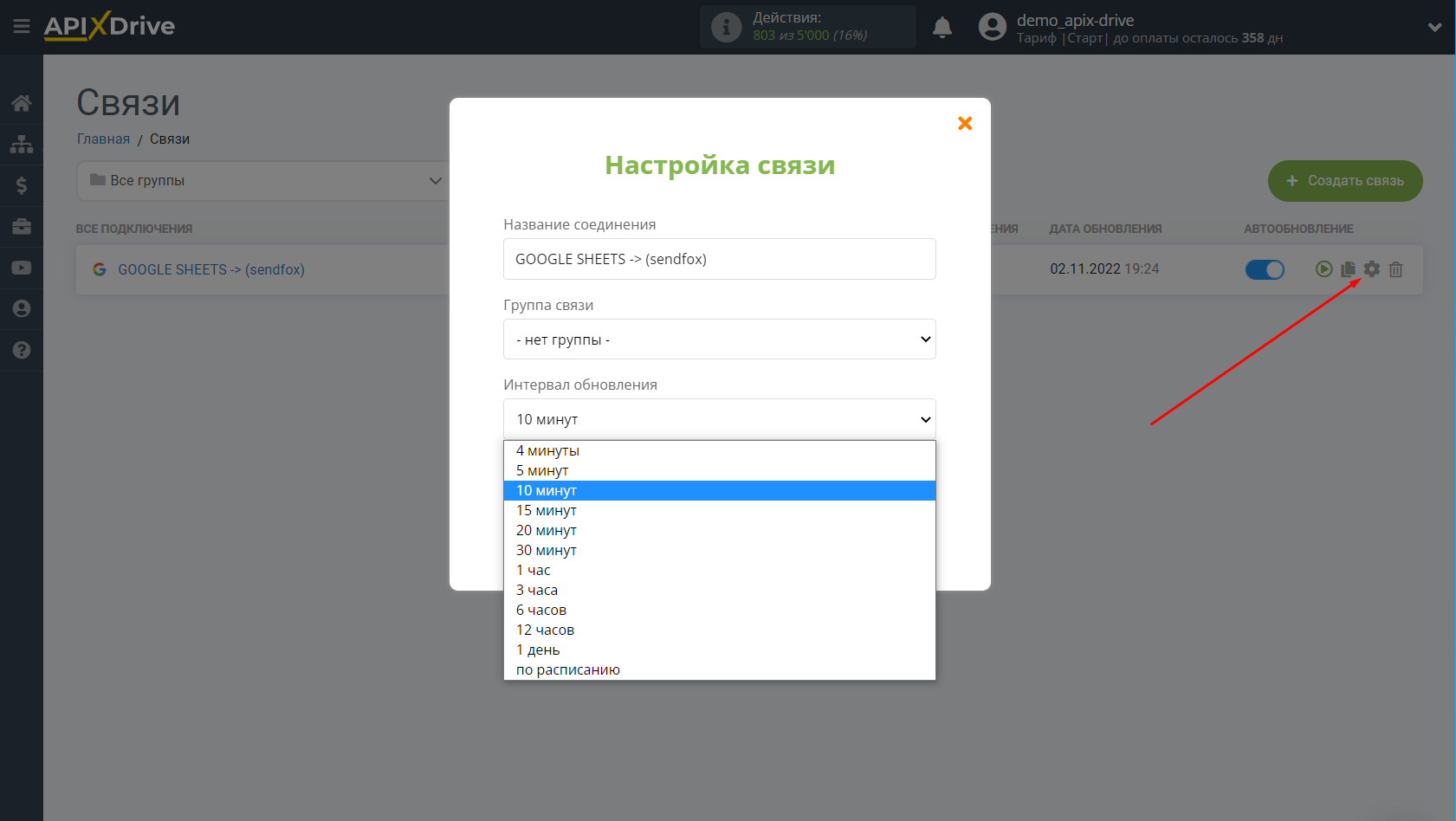Open the user profile sidebar icon
Image resolution: width=1456 pixels, height=821 pixels.
click(x=22, y=308)
